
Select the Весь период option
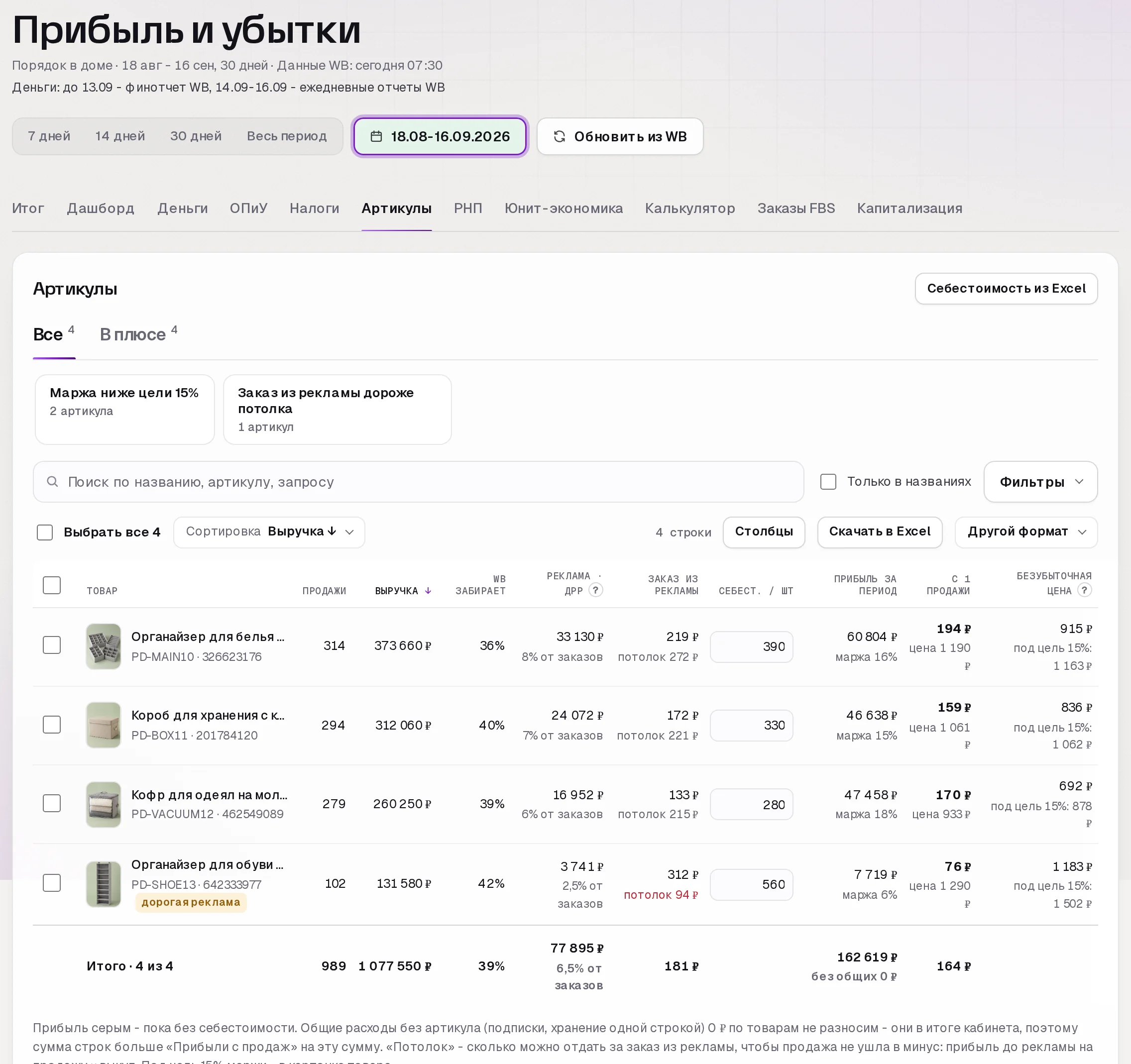pos(287,136)
